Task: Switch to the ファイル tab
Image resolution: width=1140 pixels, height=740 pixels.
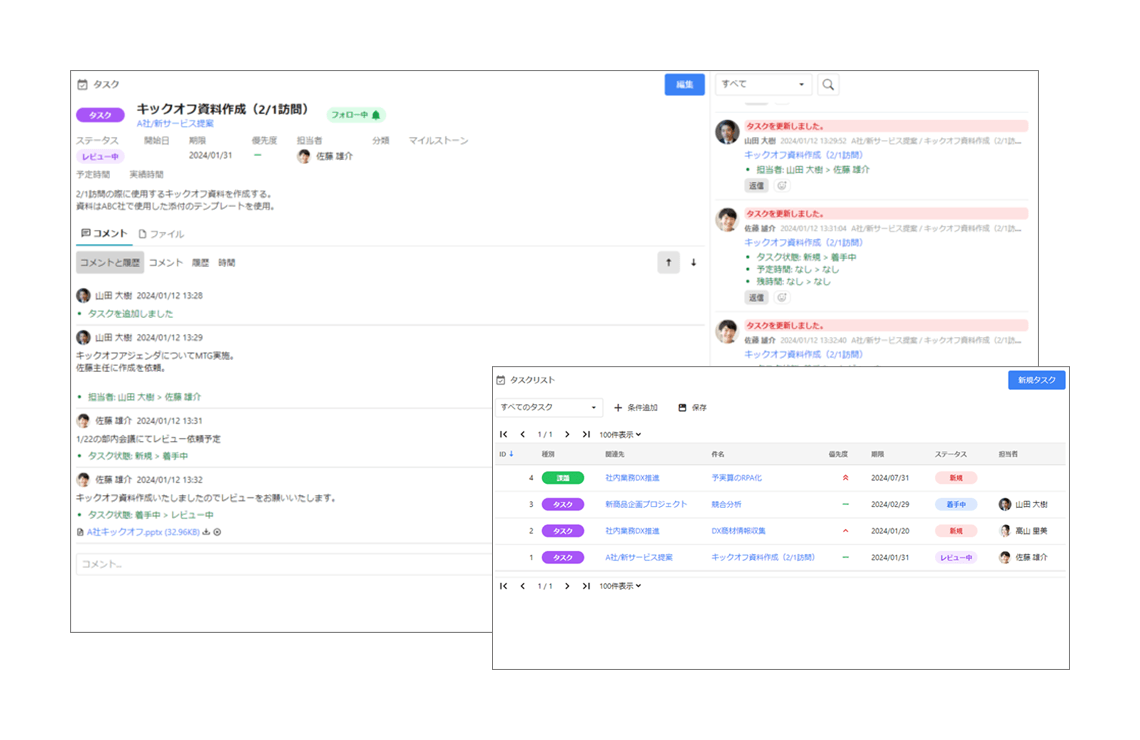Action: (161, 234)
